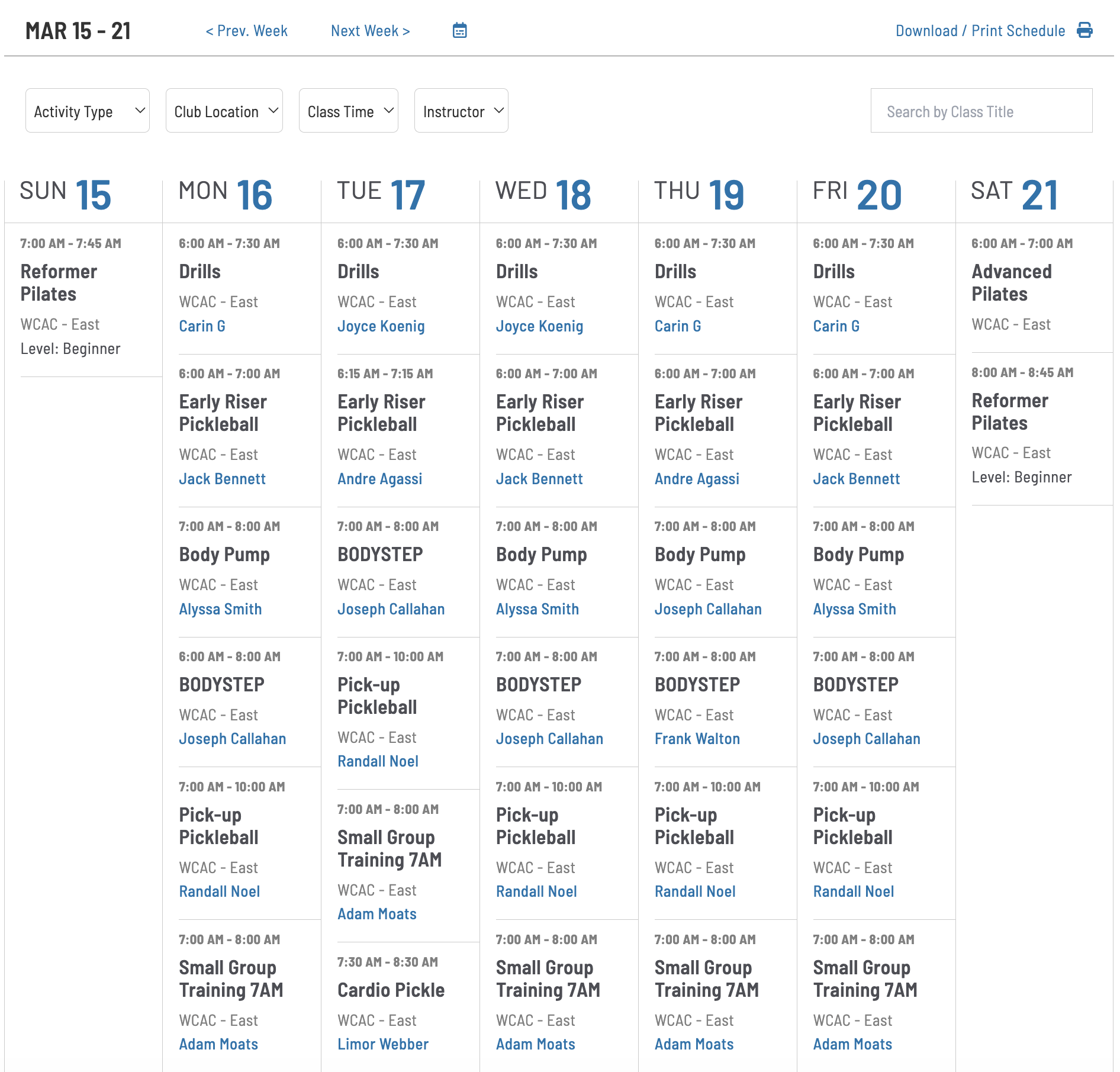Open the calendar date picker icon

461,30
